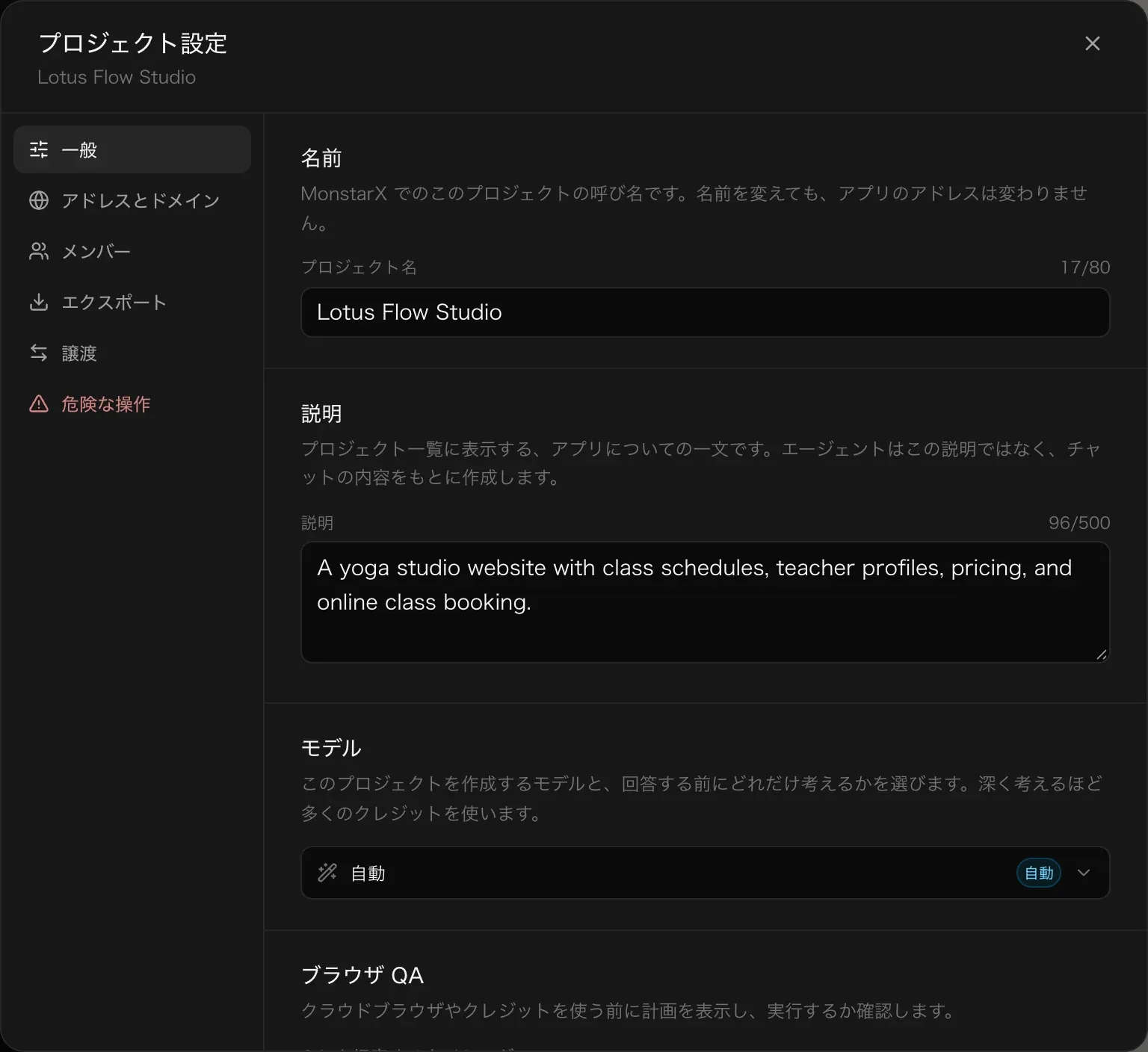The height and width of the screenshot is (1052, 1148).
Task: Grab the 説明 textarea resize handle
Action: tap(1101, 655)
